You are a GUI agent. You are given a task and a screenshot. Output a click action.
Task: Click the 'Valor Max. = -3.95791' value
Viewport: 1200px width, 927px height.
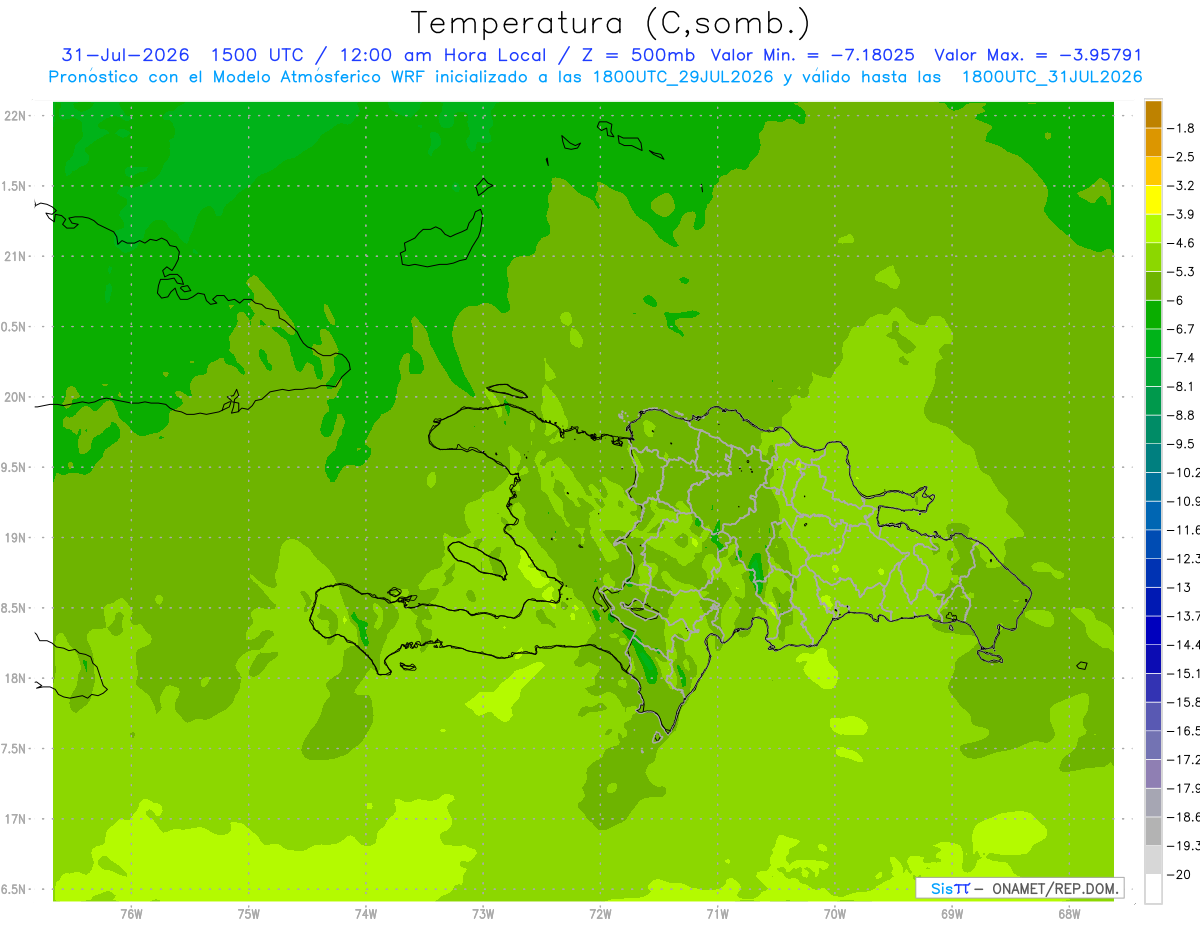click(1038, 55)
